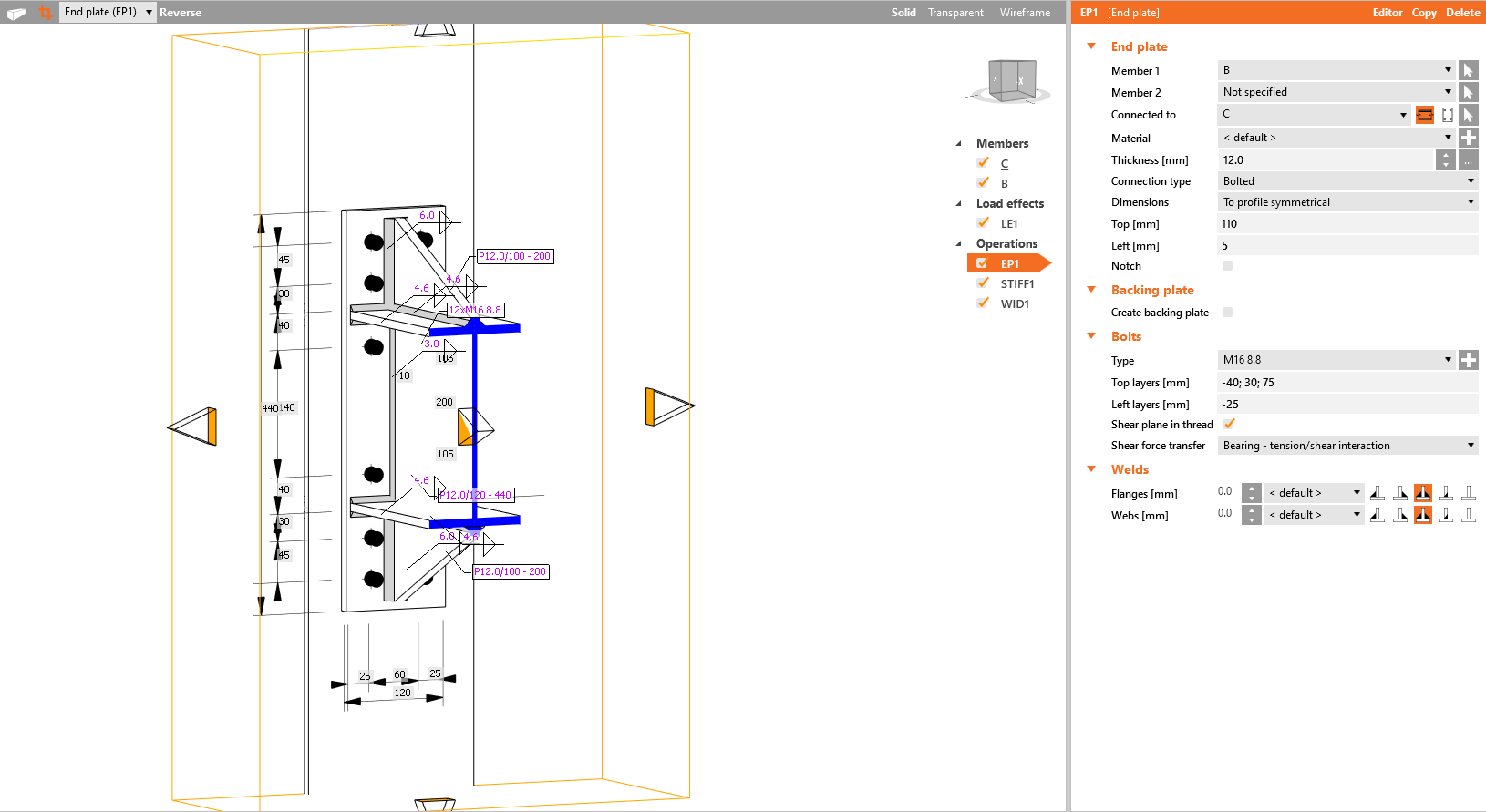Collapse the Bolts section

(x=1091, y=336)
